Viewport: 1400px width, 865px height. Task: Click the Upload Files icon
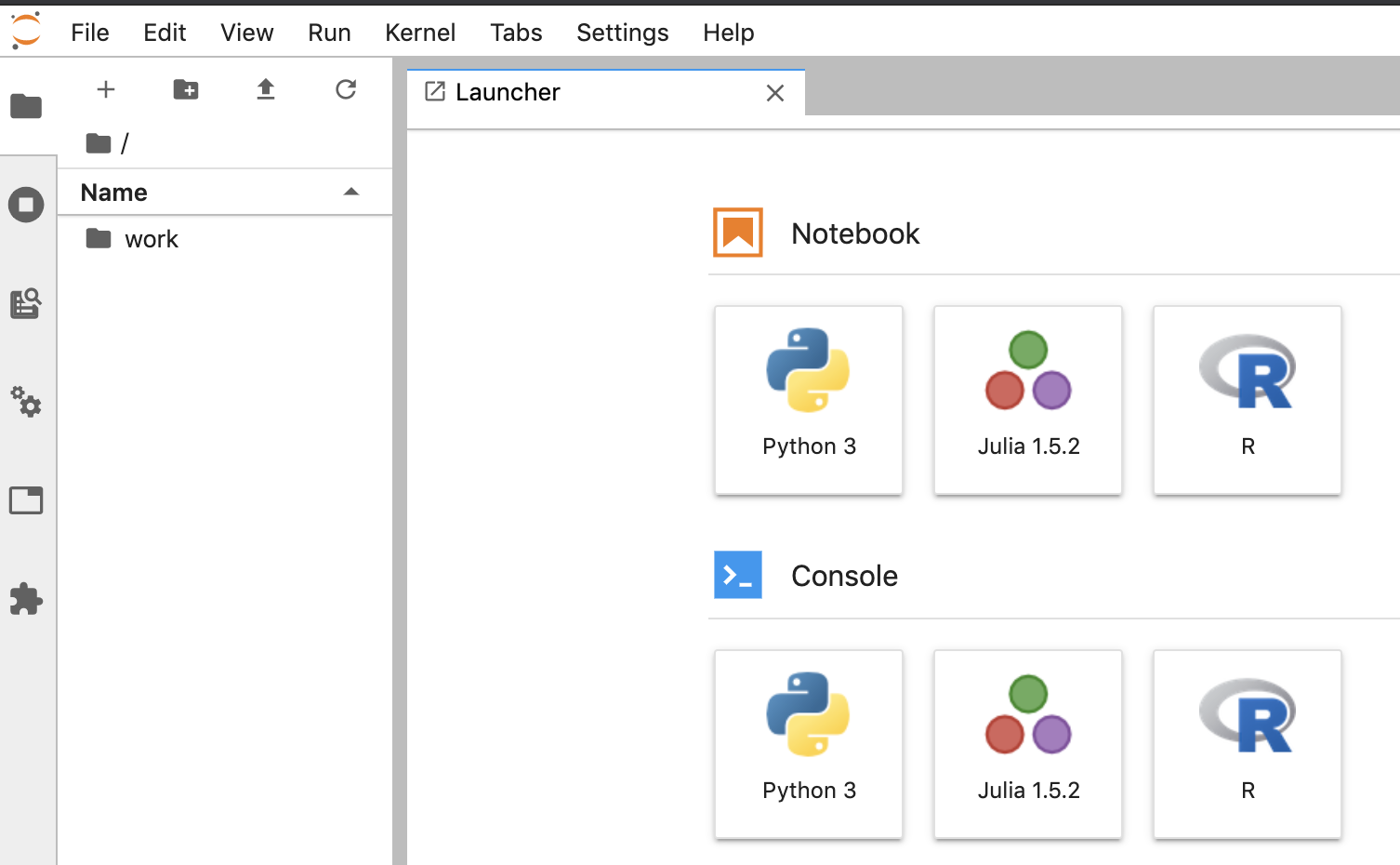tap(266, 89)
